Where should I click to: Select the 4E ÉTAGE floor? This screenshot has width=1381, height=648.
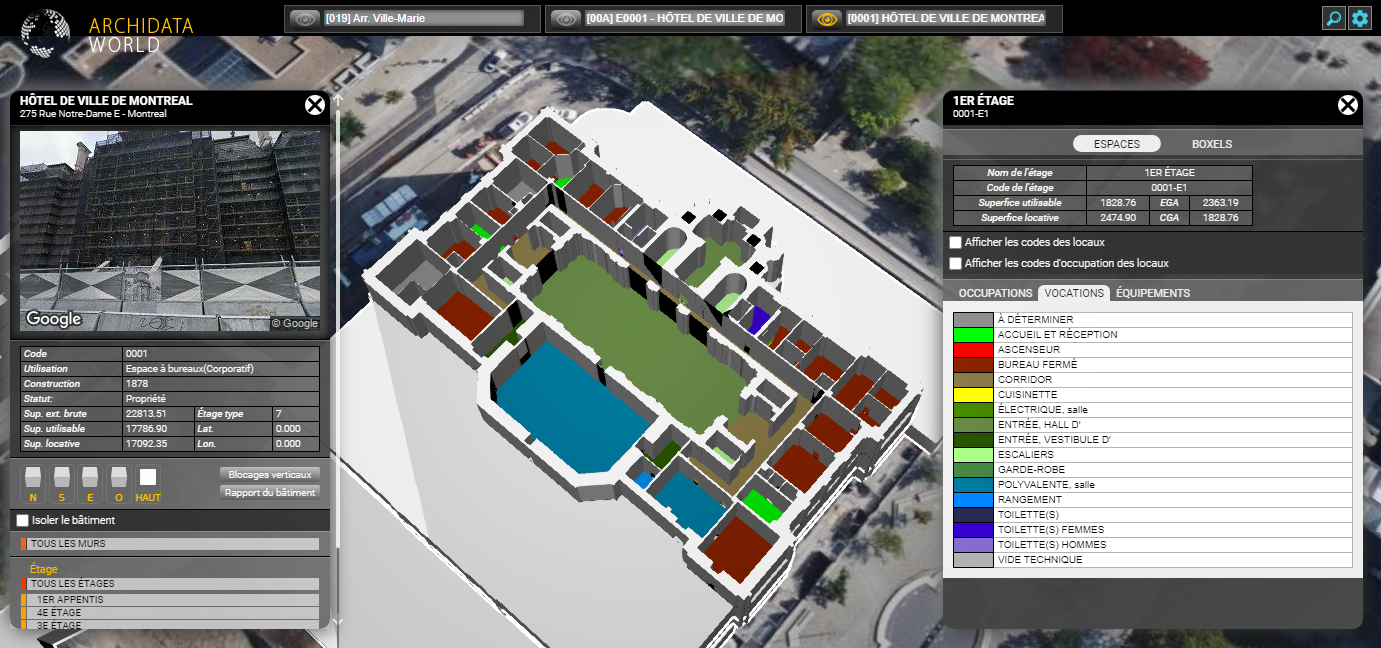pyautogui.click(x=170, y=613)
